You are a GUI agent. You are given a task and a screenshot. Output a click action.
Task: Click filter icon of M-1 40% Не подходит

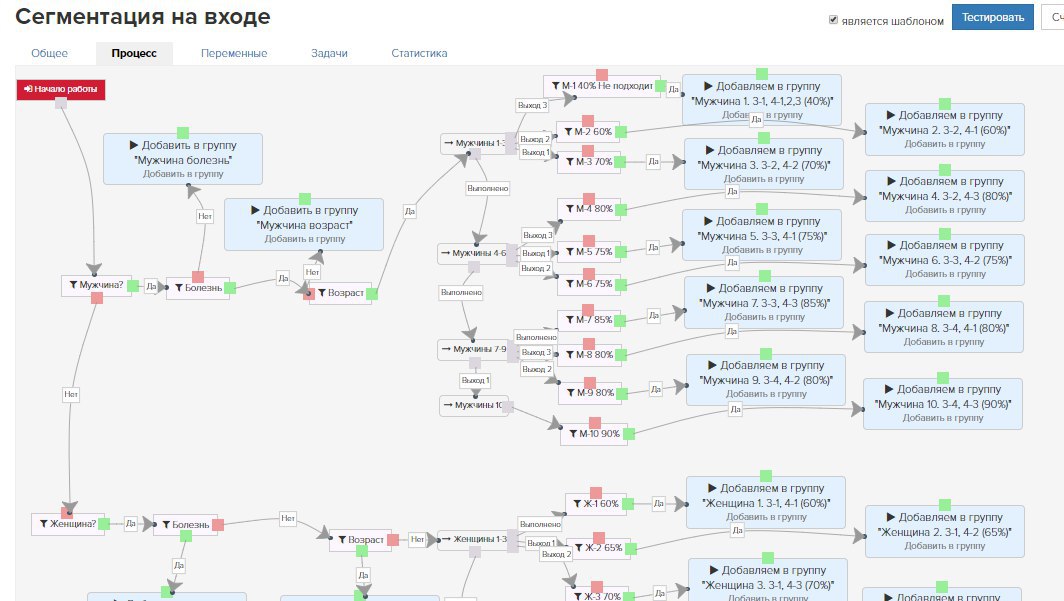click(555, 85)
